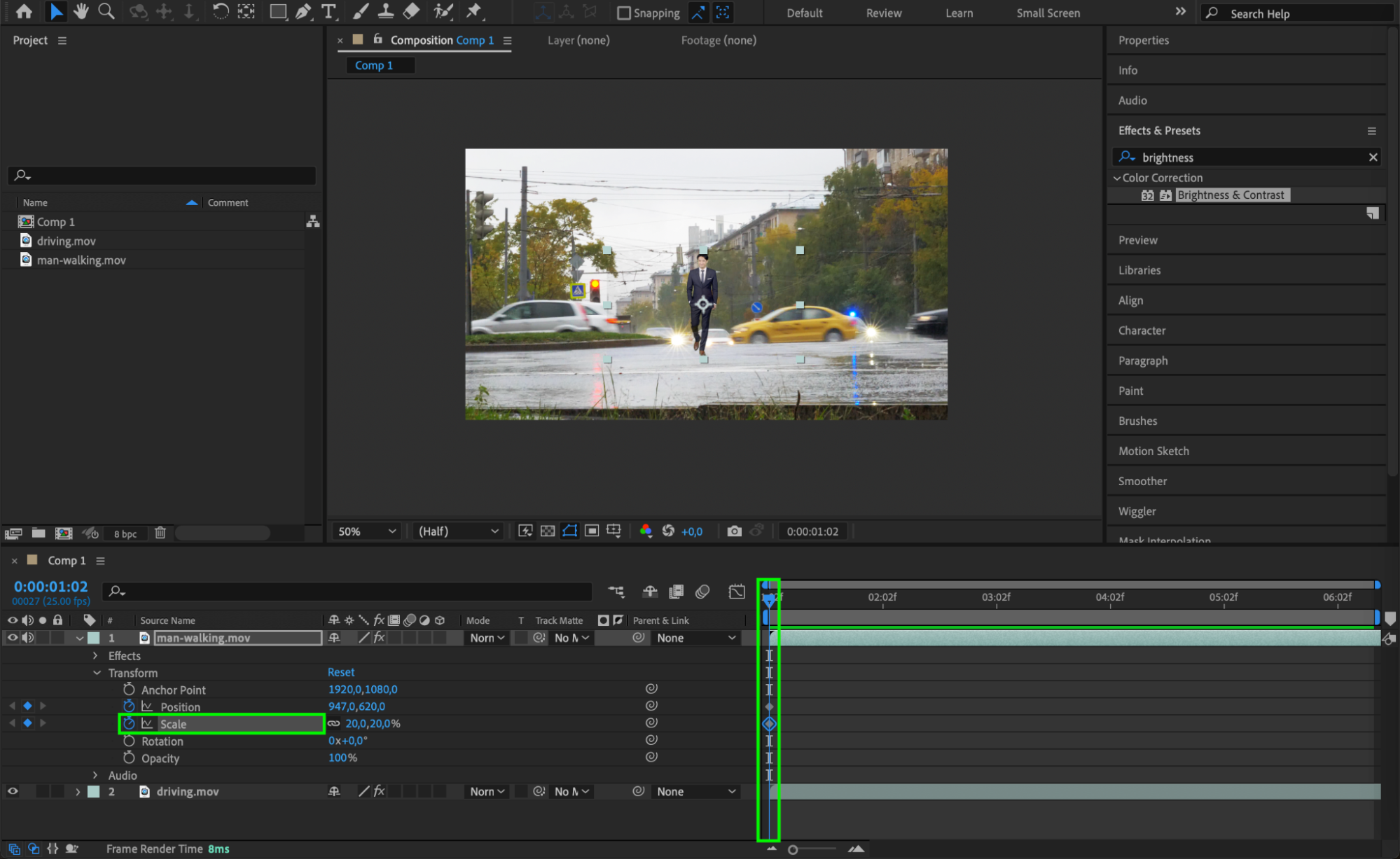
Task: Collapse the Transform property group
Action: tap(97, 673)
